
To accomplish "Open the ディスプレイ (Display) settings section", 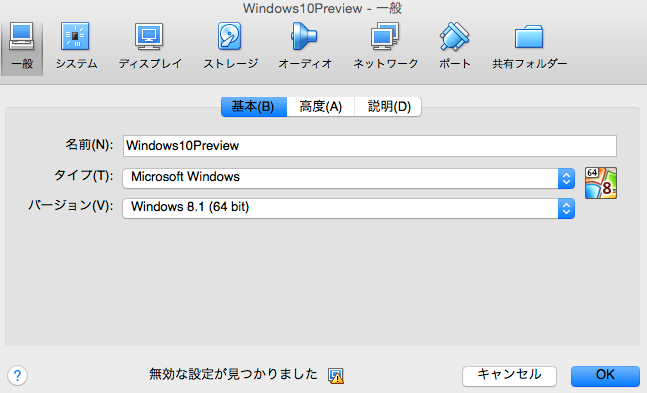I will point(150,46).
